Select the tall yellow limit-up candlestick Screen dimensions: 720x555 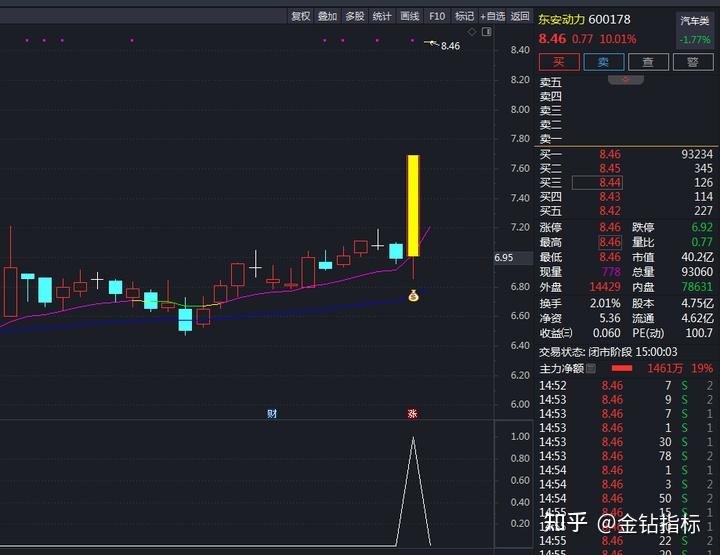click(413, 206)
